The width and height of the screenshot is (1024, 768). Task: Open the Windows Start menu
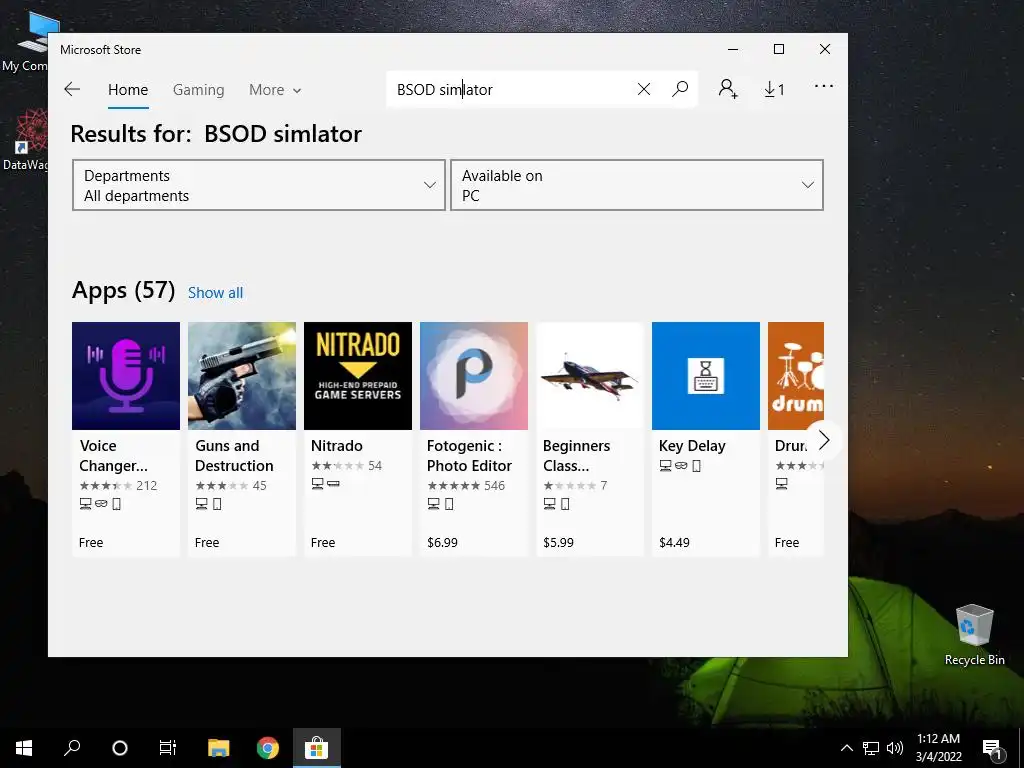(24, 748)
